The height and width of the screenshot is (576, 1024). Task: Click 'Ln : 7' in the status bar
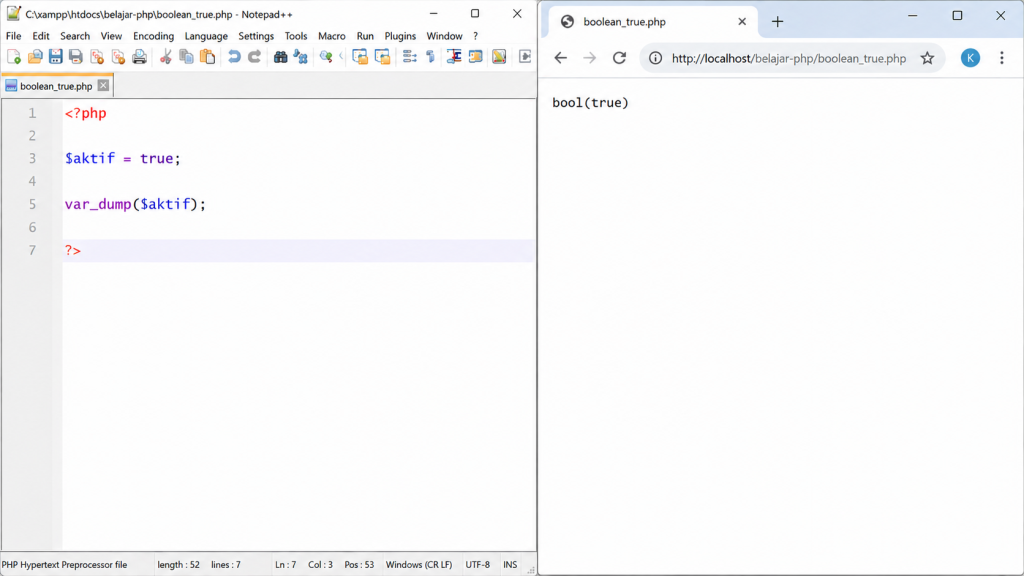pos(285,565)
